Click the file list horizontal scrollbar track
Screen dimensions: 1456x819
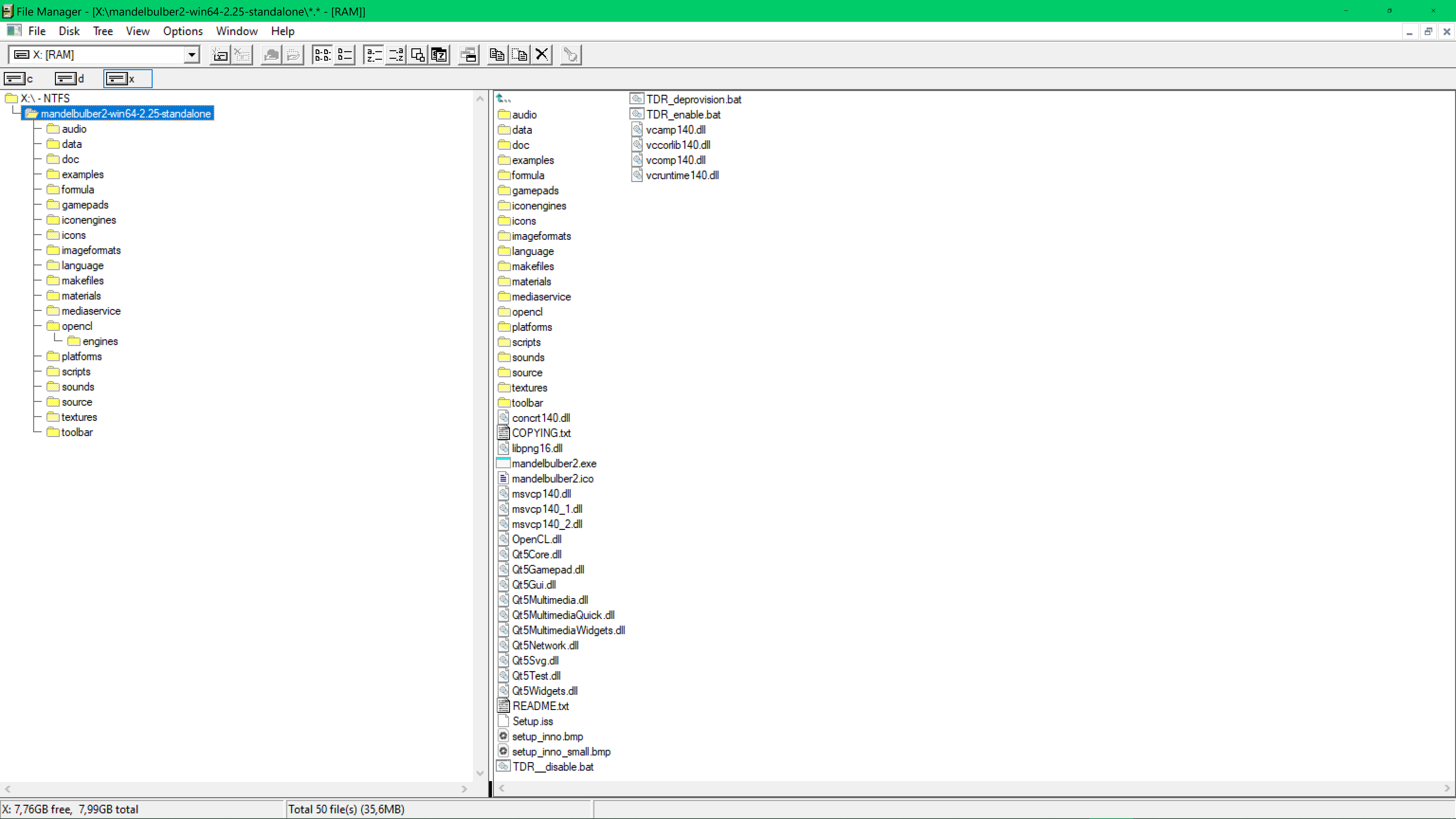pos(972,788)
